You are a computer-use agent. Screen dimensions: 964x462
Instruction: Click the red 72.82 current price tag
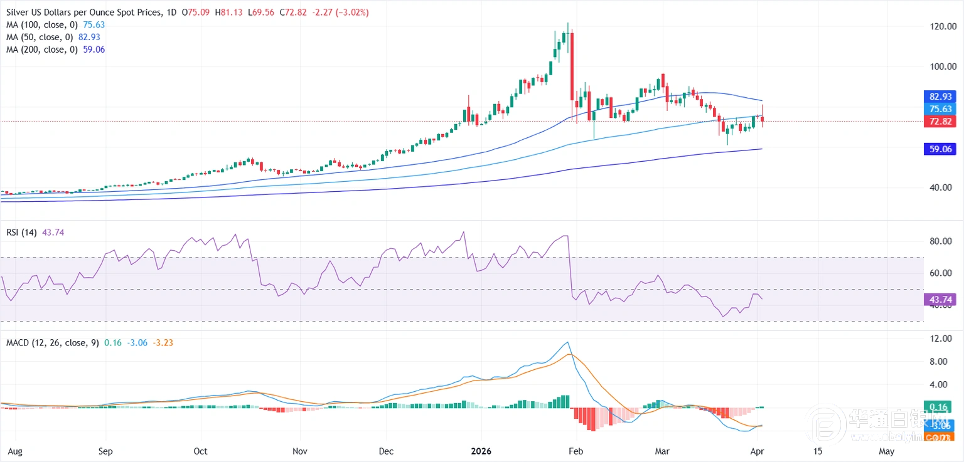pos(939,121)
